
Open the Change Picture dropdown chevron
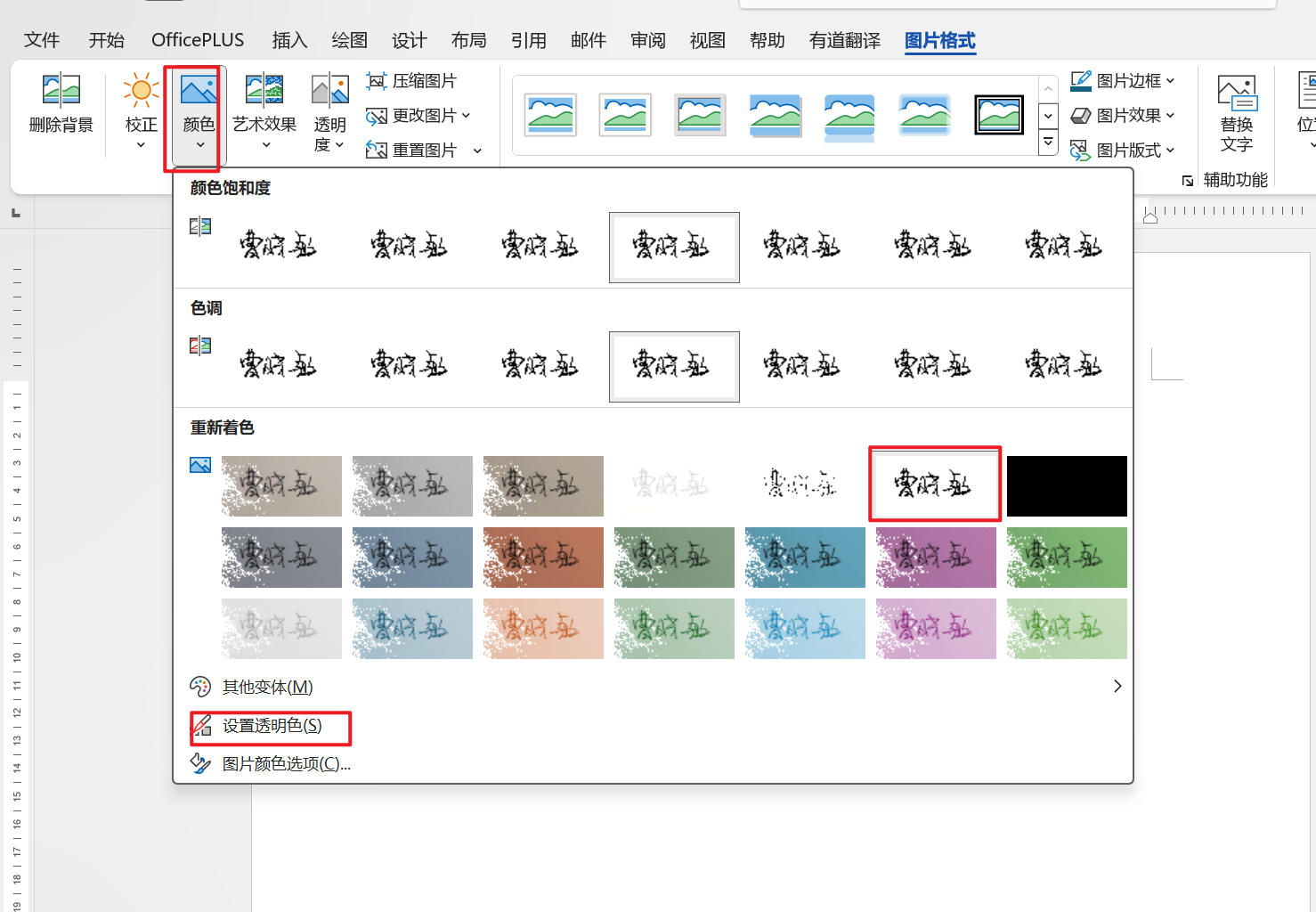(x=466, y=116)
